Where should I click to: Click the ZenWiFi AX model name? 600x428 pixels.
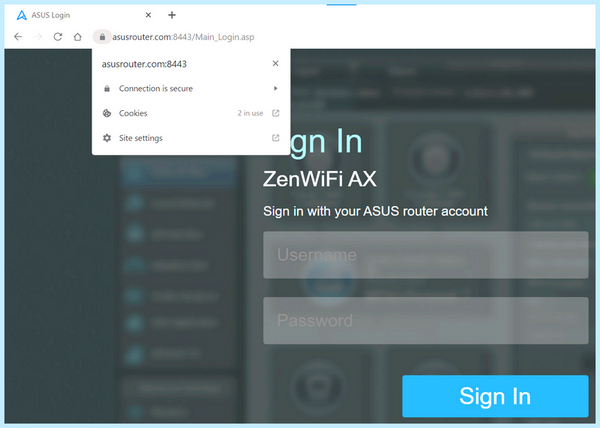point(320,179)
